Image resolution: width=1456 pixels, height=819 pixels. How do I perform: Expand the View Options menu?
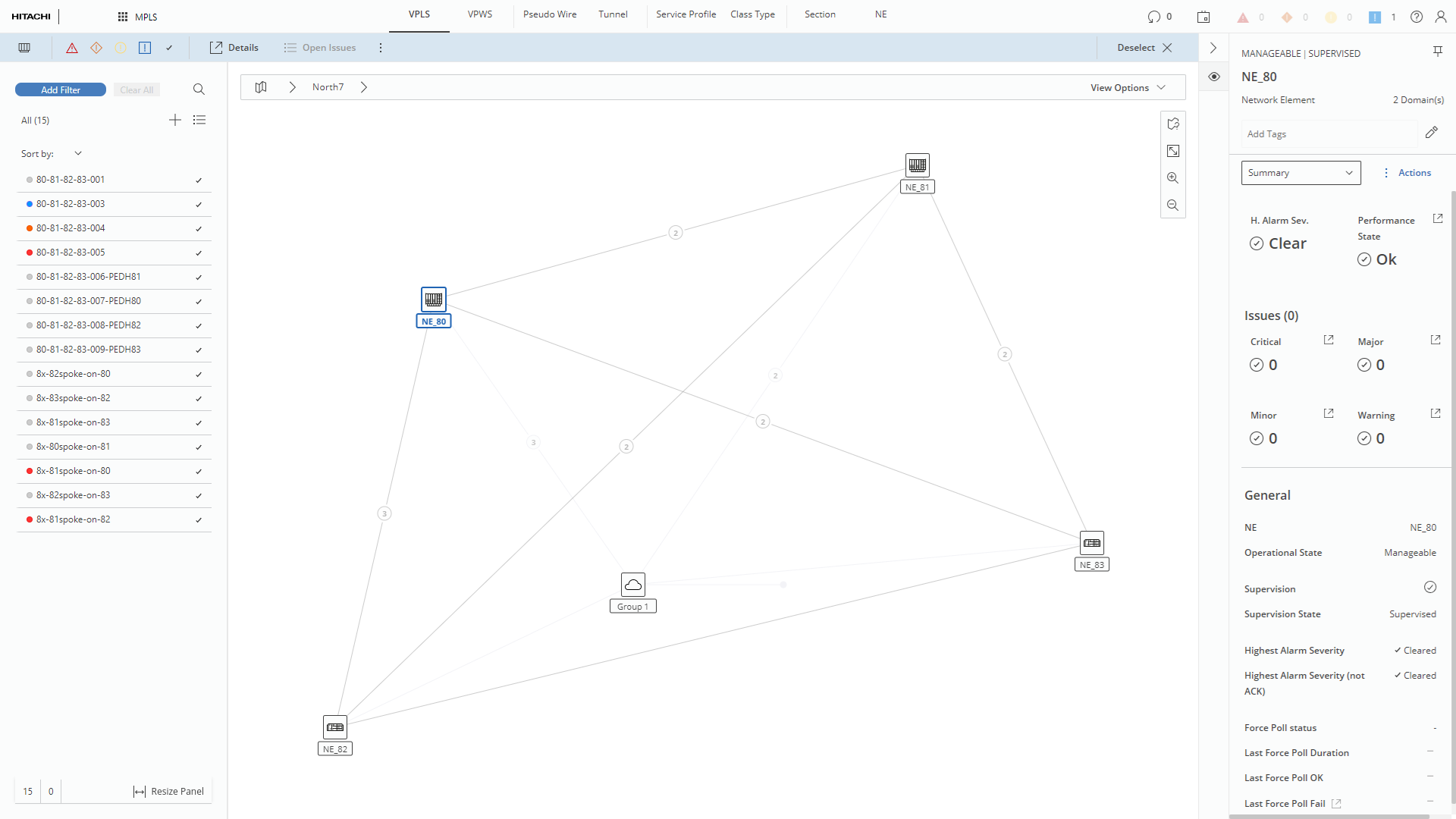point(1128,88)
